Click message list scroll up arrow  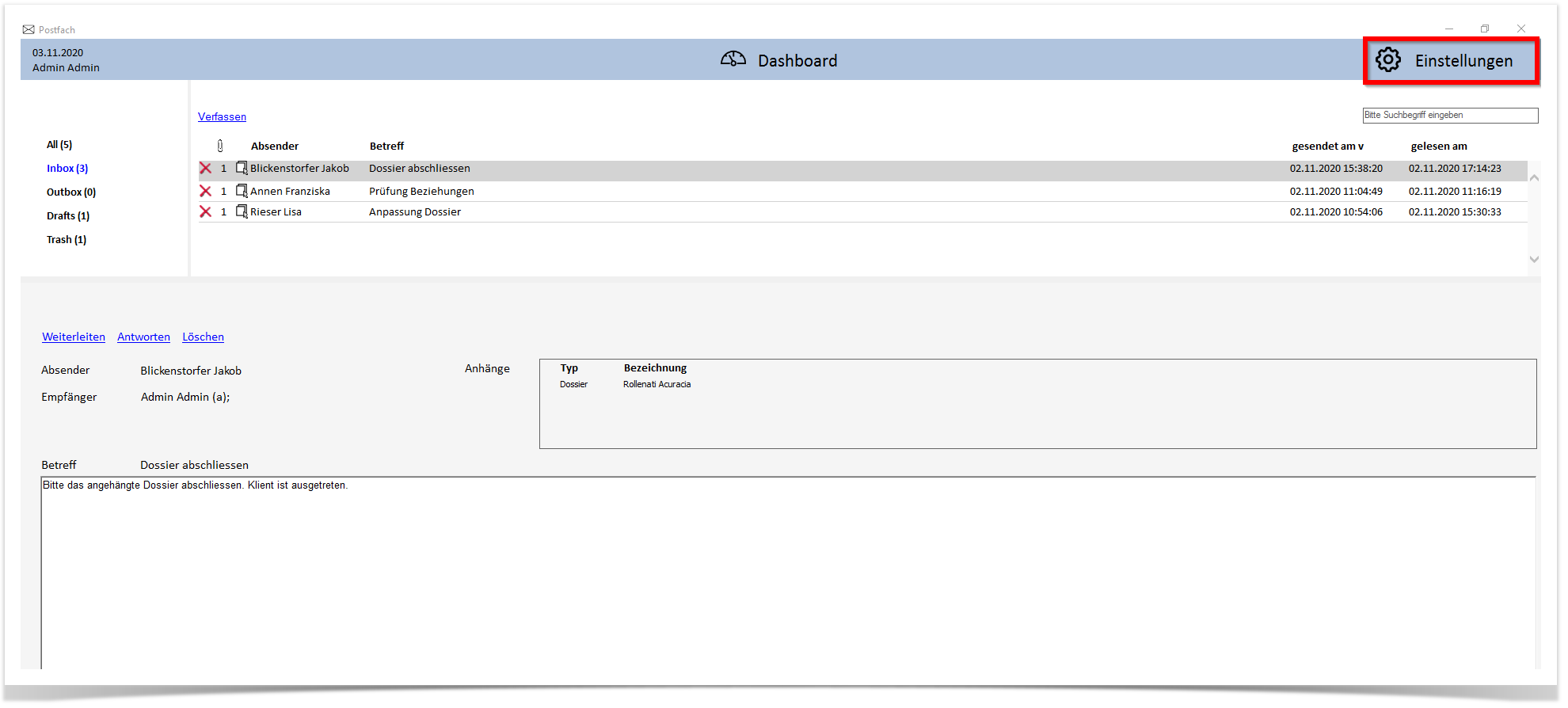[x=1534, y=178]
